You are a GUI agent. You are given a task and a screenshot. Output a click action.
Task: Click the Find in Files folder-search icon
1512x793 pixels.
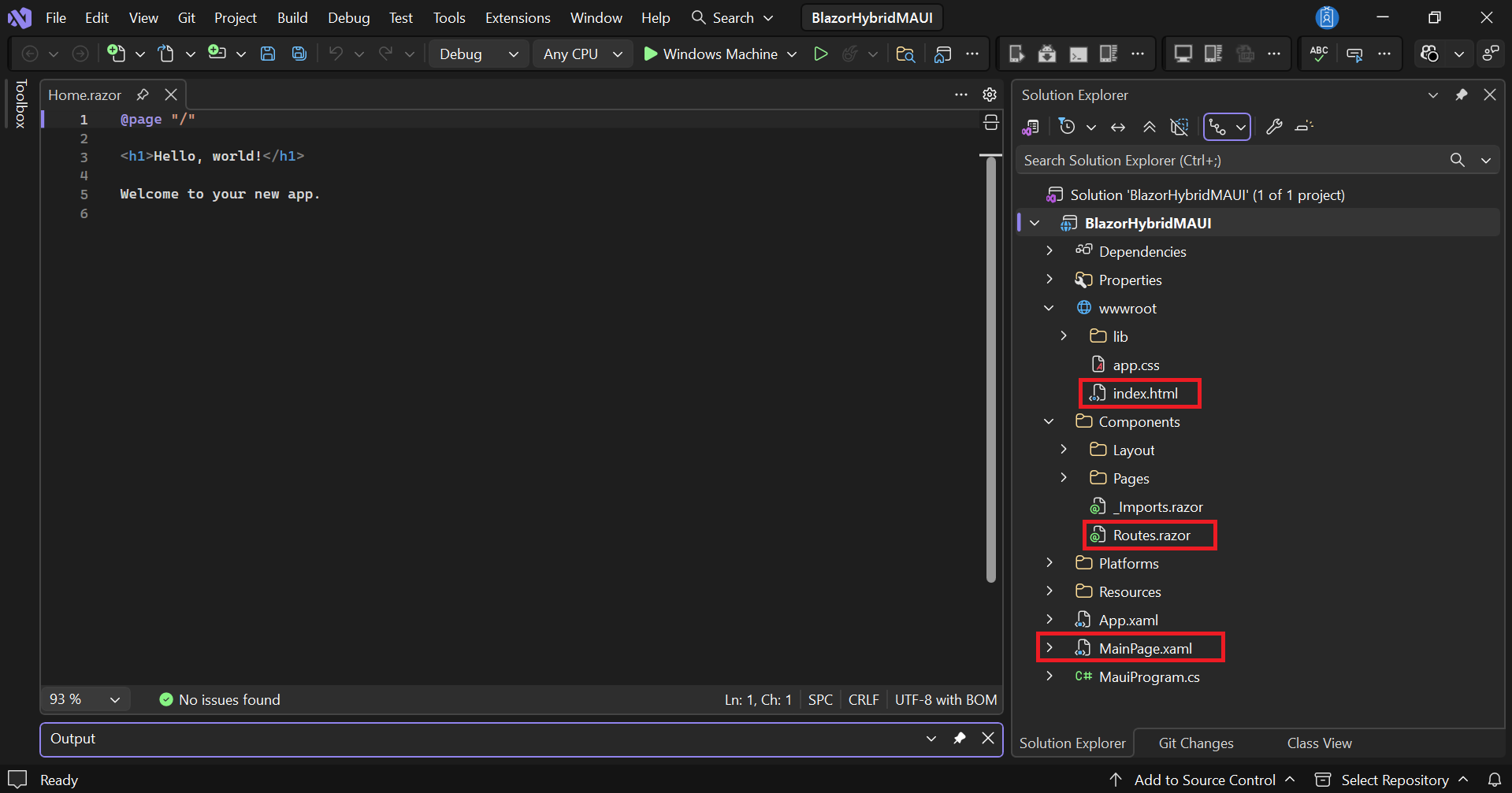905,54
